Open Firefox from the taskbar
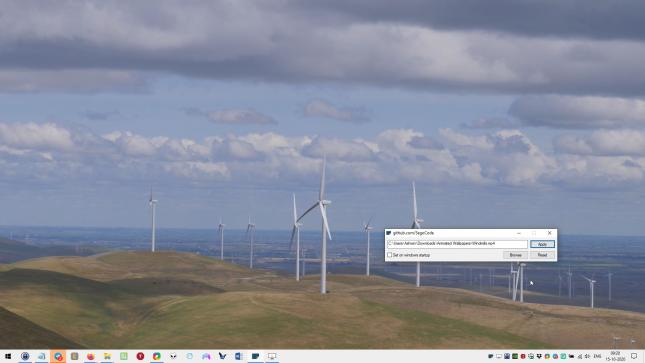The image size is (645, 363). [x=91, y=356]
